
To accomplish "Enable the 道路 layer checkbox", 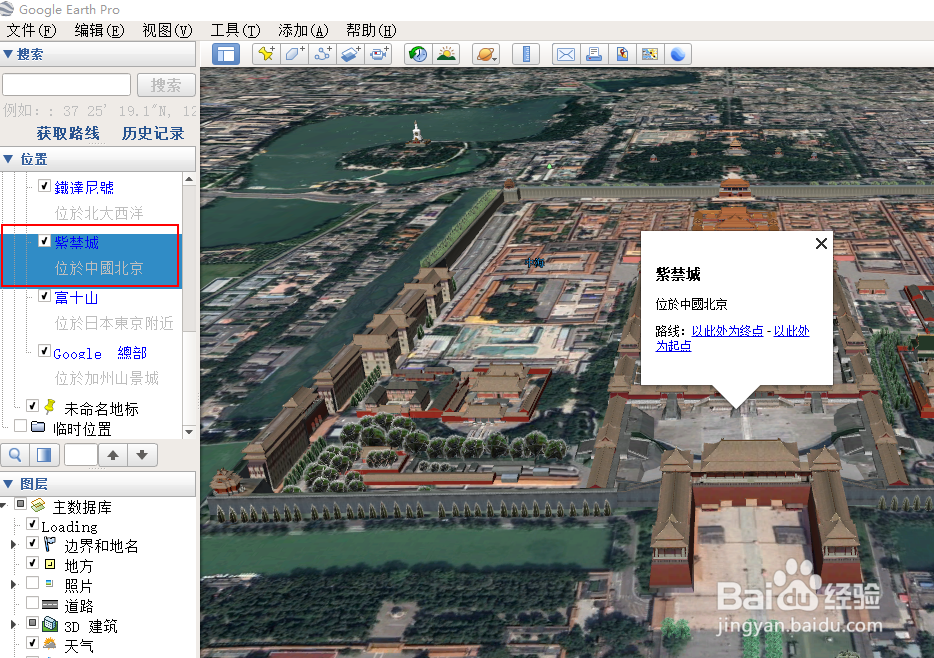I will 33,603.
